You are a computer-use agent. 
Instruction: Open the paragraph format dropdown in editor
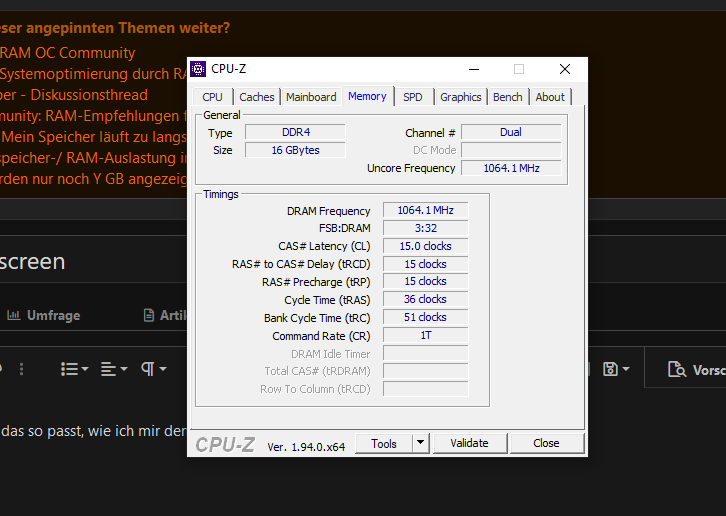point(153,369)
